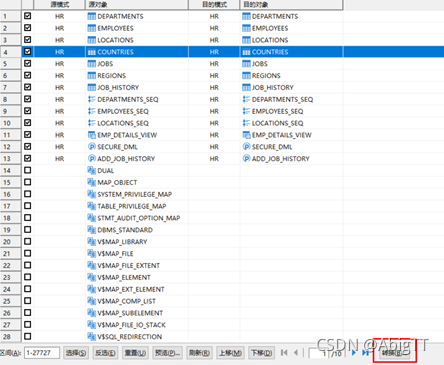The width and height of the screenshot is (444, 365).
Task: Click source schema HR in LOCATIONS row
Action: pos(59,40)
